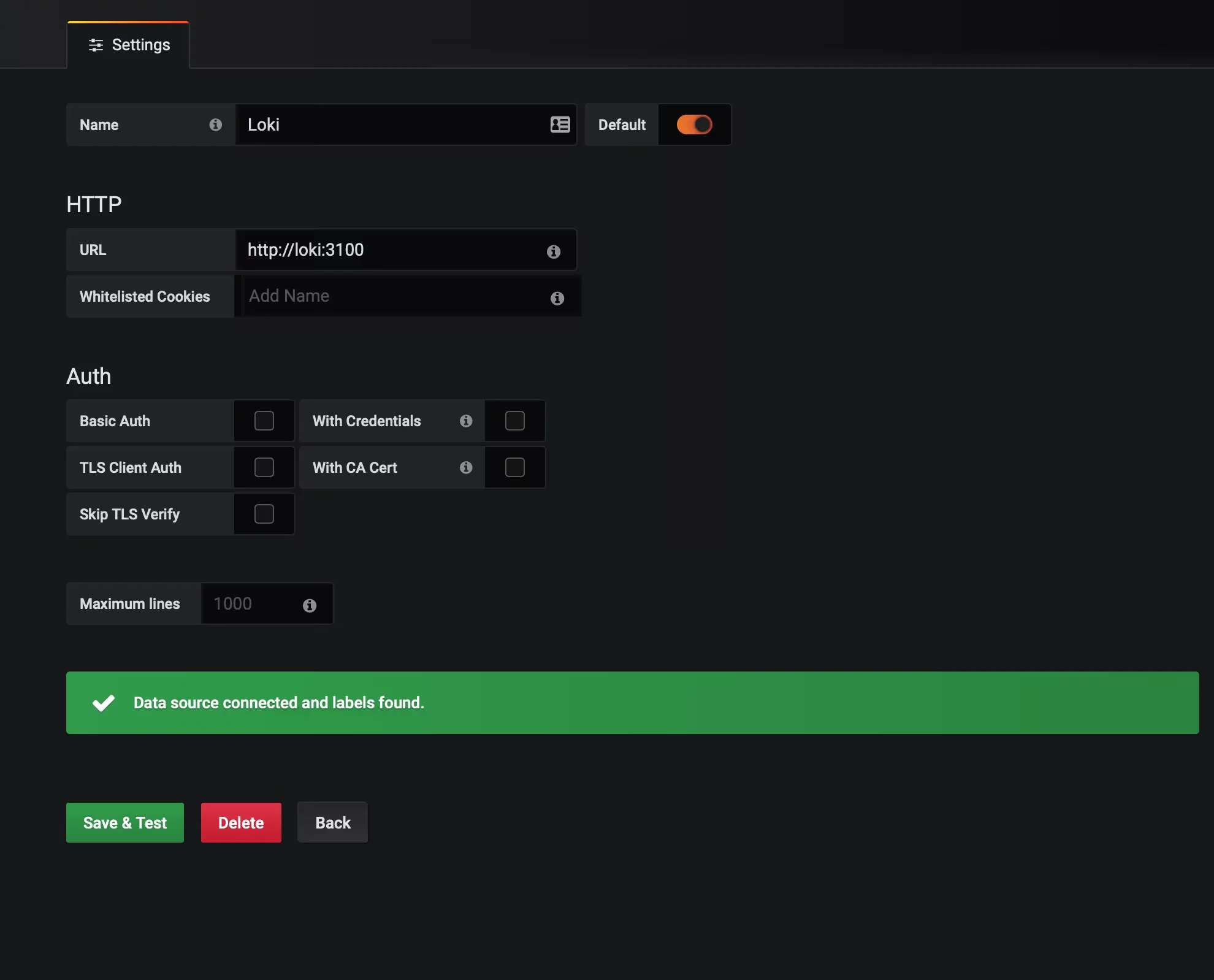Click the Maximum lines info icon
Screen dimensions: 1214x980
click(x=310, y=605)
